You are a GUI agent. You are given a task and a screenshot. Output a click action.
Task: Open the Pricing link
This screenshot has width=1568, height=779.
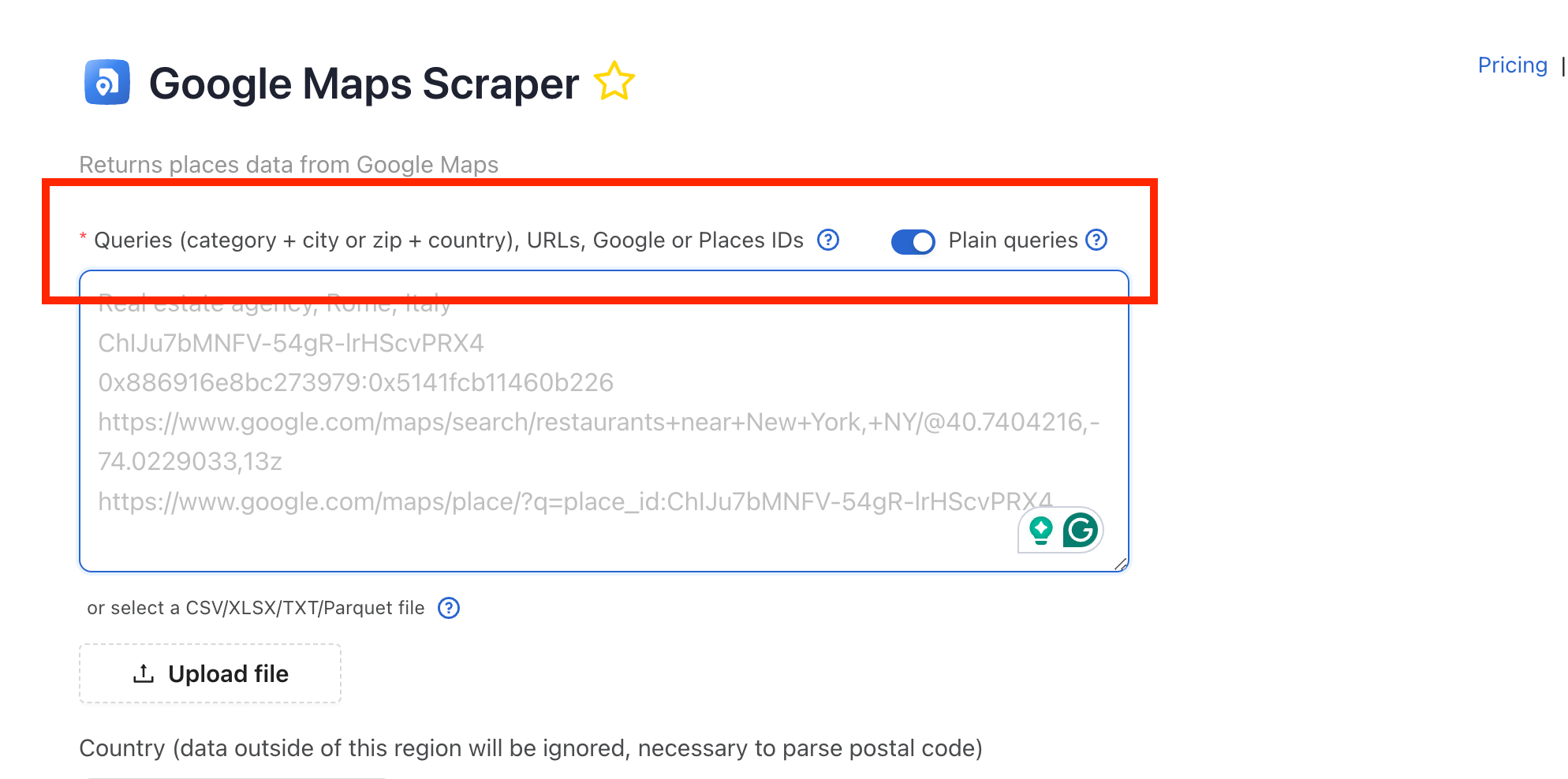click(1512, 65)
